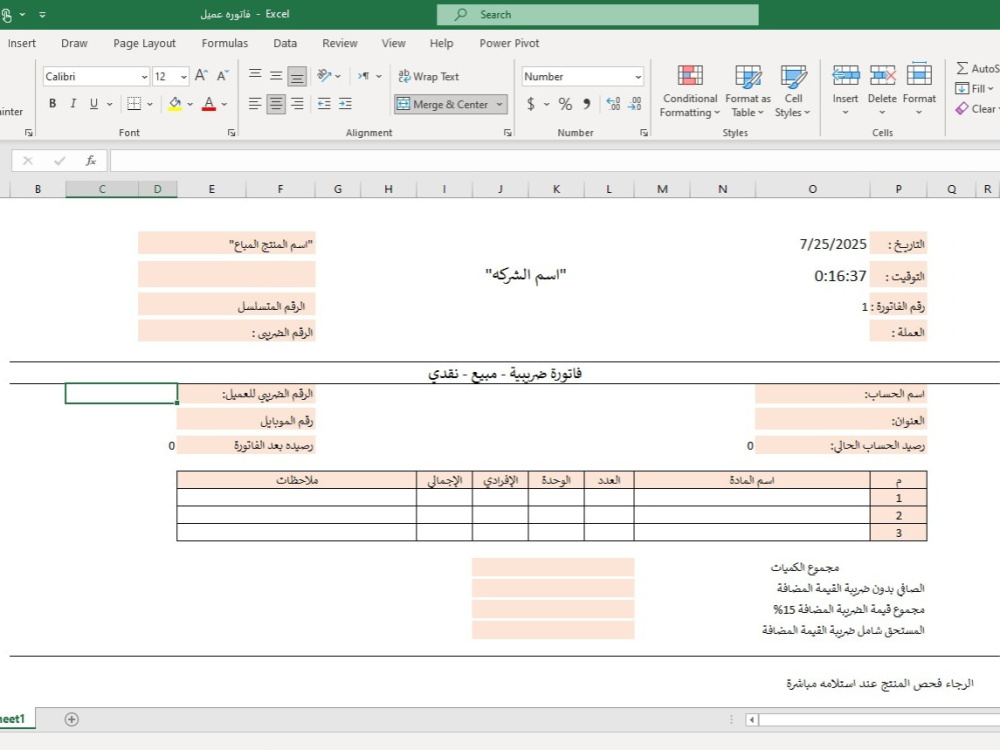Add a new sheet
This screenshot has width=1000, height=750.
click(x=71, y=719)
